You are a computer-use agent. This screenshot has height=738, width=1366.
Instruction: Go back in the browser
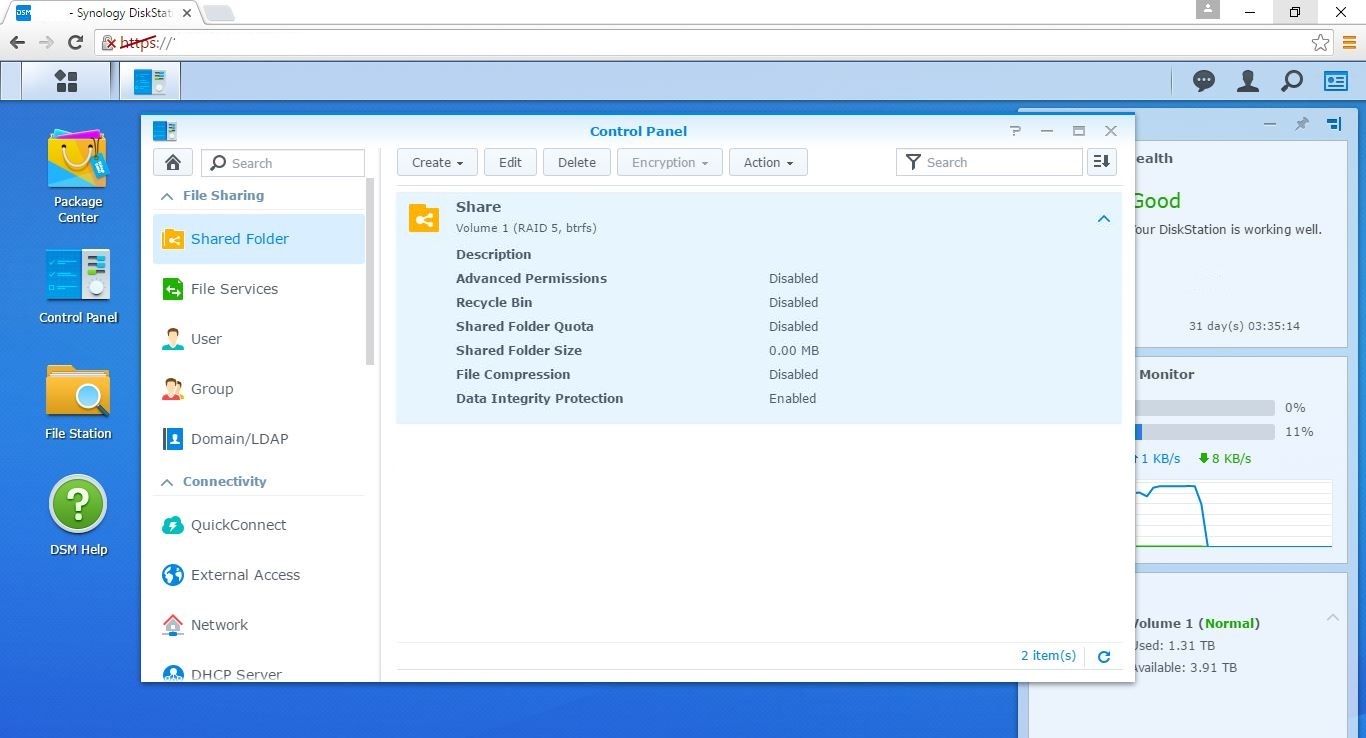pos(17,43)
